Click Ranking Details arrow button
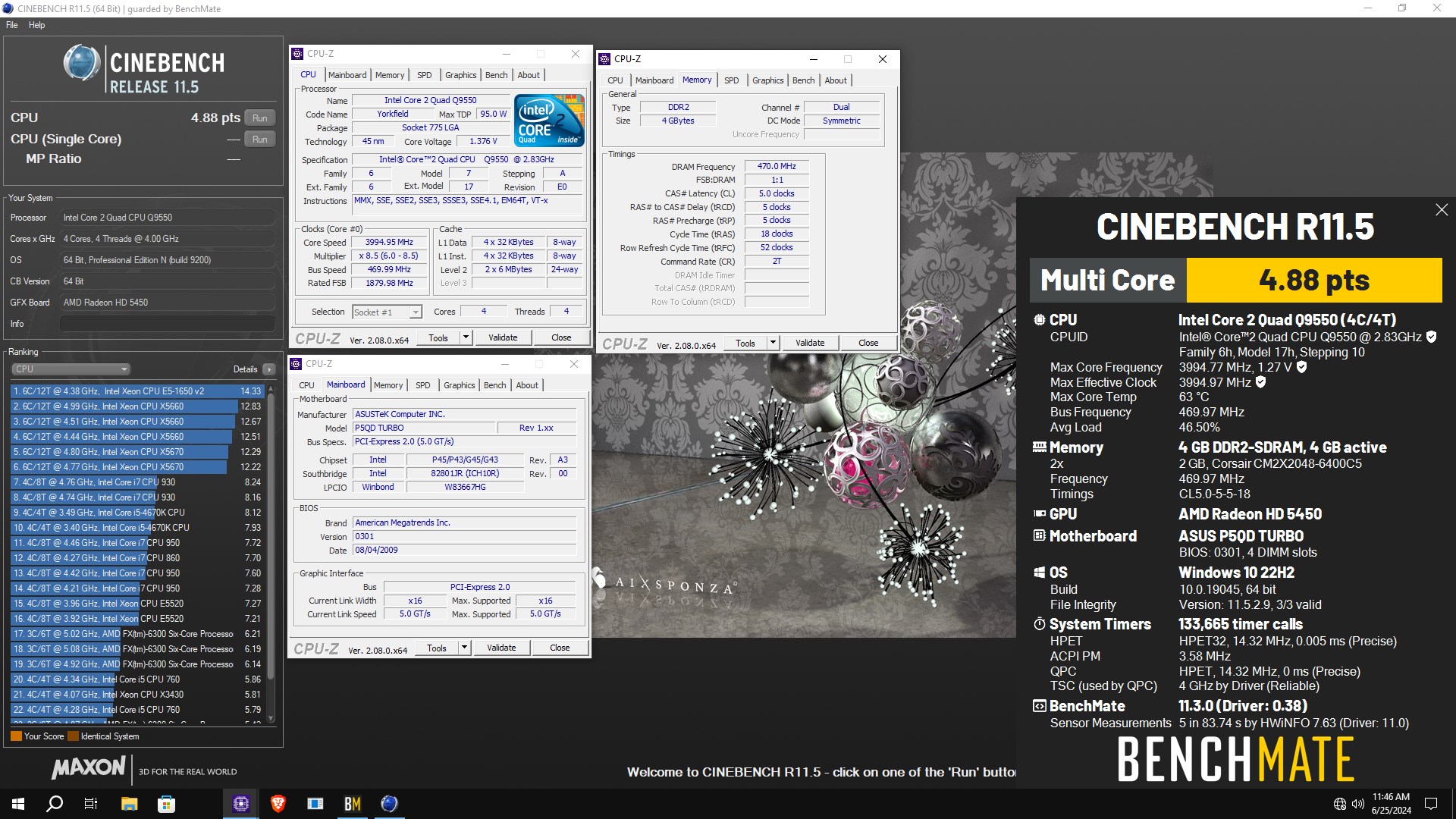This screenshot has width=1456, height=819. 269,369
